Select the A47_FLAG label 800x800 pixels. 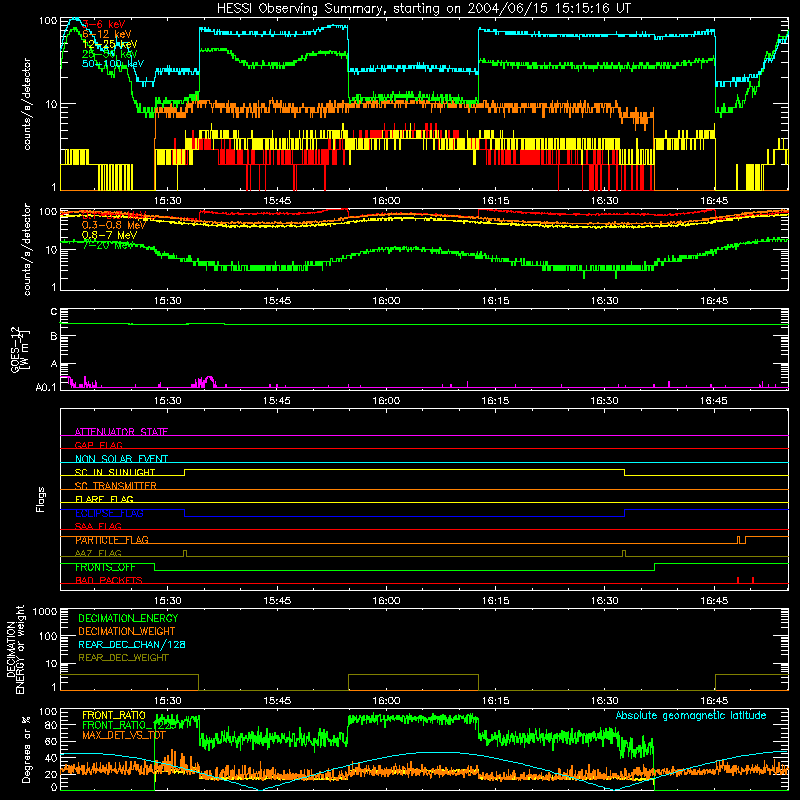[x=98, y=553]
